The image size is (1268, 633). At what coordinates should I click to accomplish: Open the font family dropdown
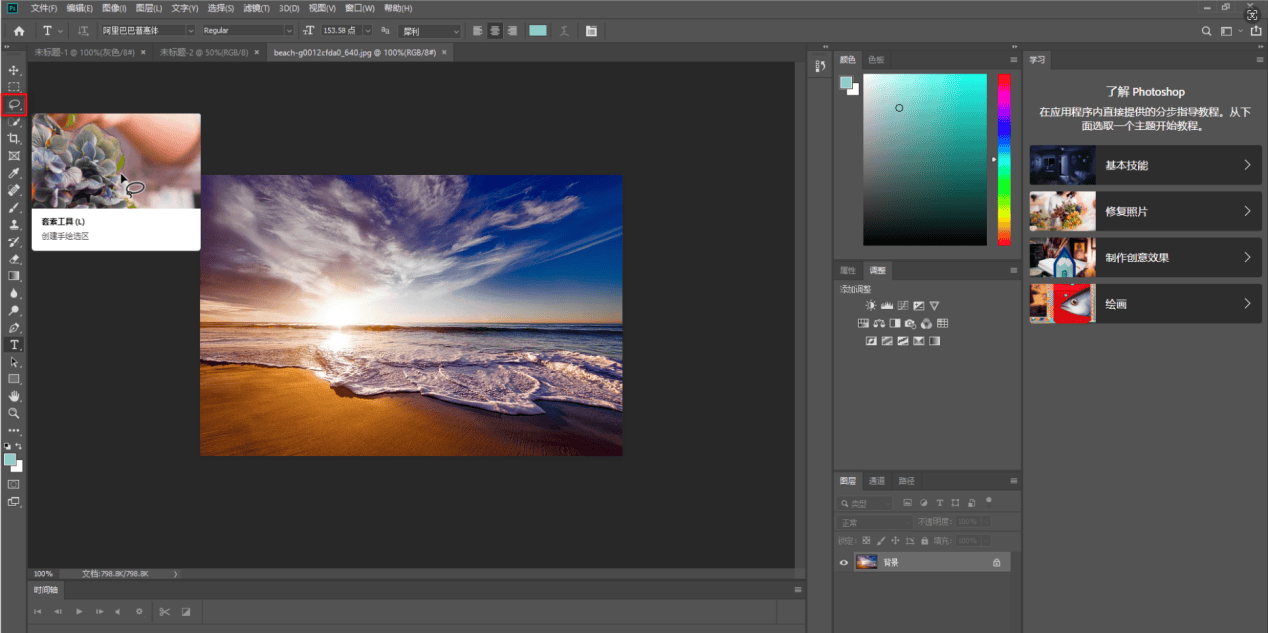coord(148,31)
